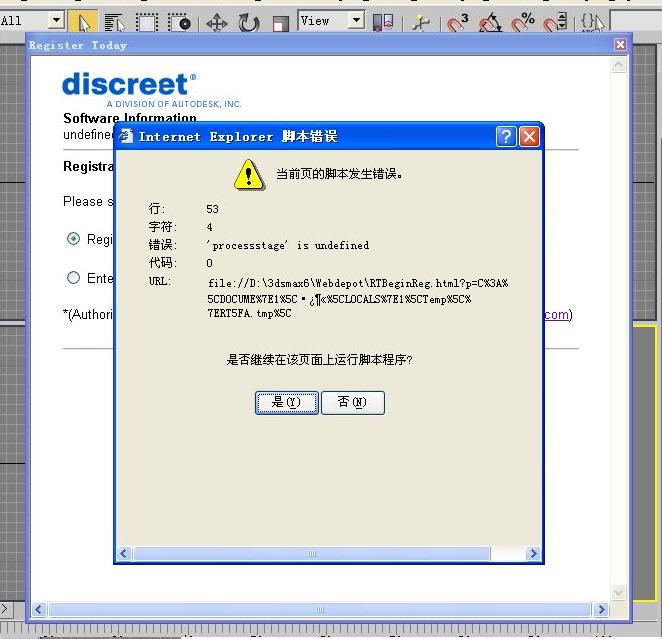Click Register Today horizontal scrollbar left arrow
This screenshot has height=639, width=662.
[x=39, y=609]
